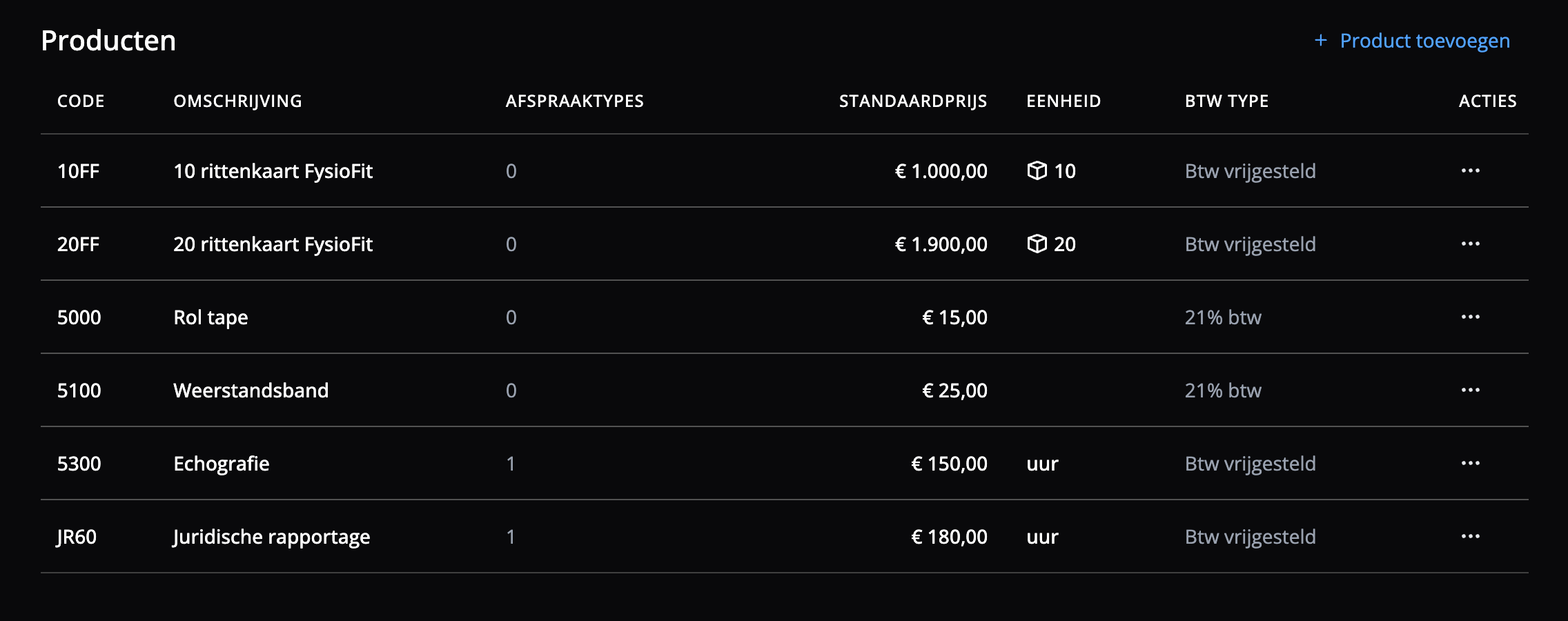Select the 10 rittenkaart FysioFit description
Image resolution: width=1568 pixels, height=621 pixels.
pos(273,171)
